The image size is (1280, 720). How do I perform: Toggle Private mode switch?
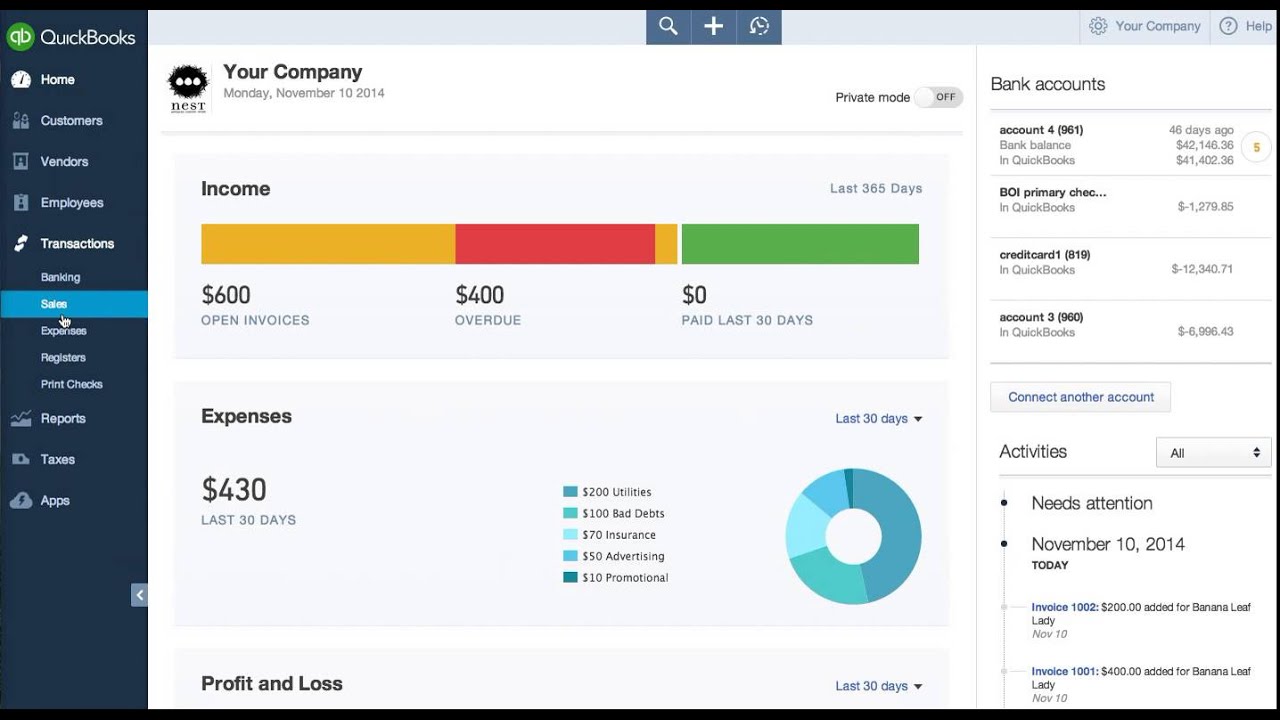(938, 97)
